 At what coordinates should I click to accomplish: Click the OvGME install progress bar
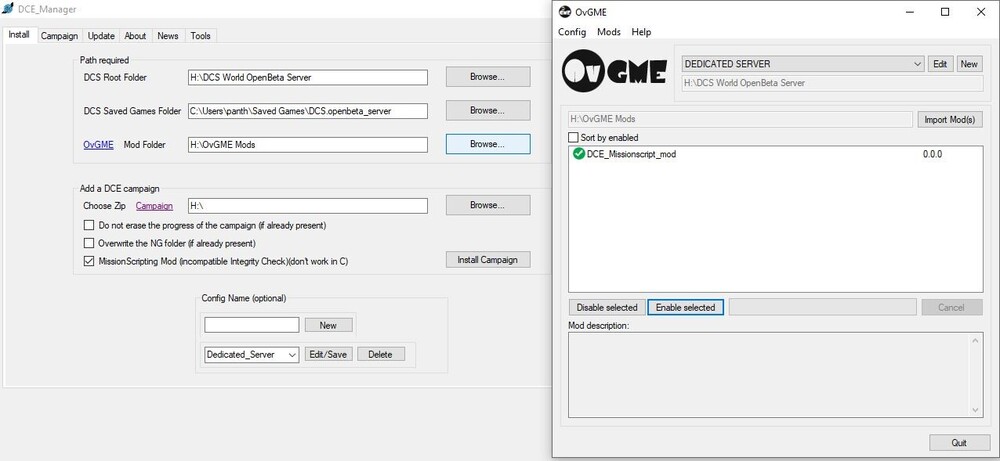click(823, 307)
